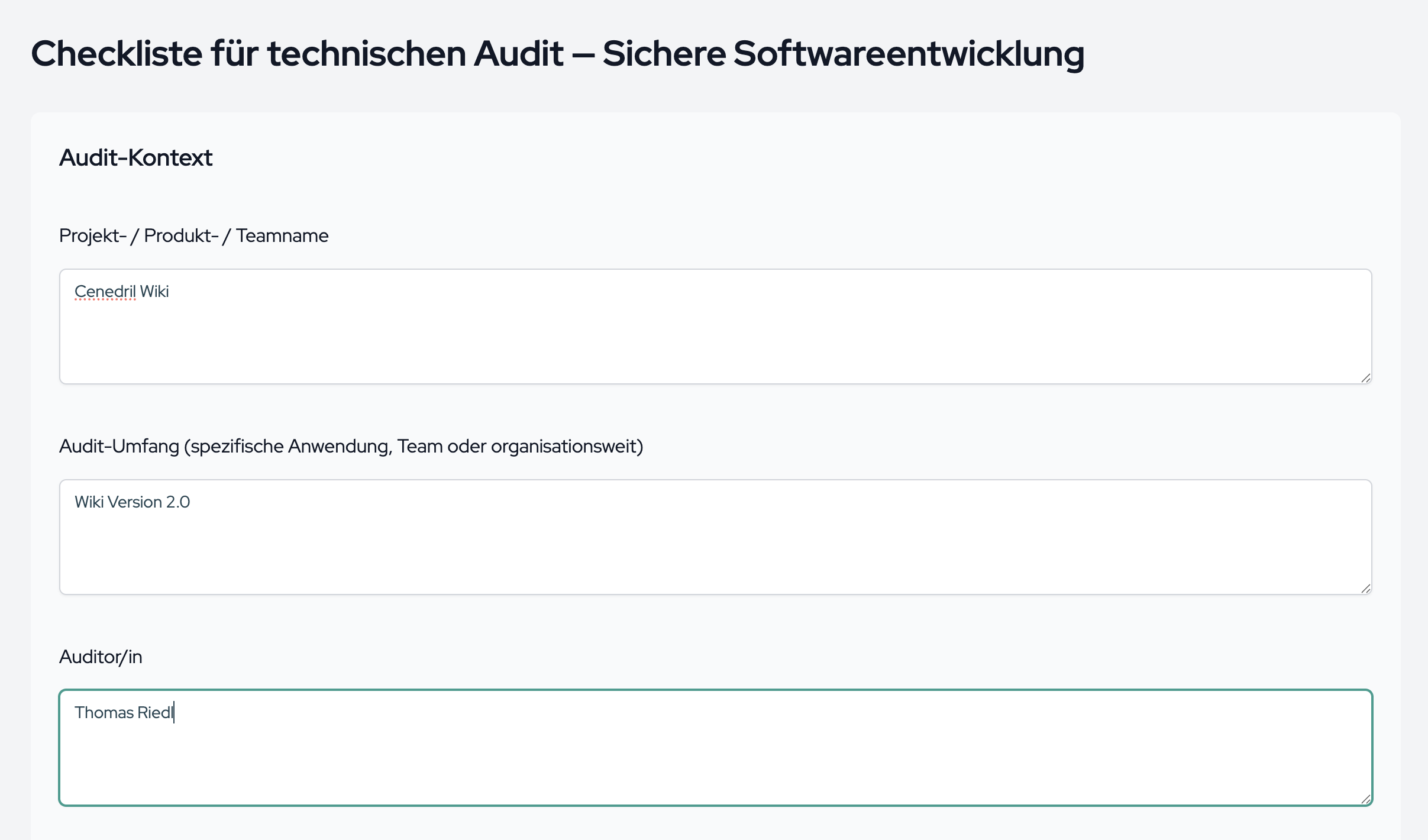Click the Audit-Umfang text area containing Wiki Version 2.0
This screenshot has width=1428, height=840.
tap(715, 537)
